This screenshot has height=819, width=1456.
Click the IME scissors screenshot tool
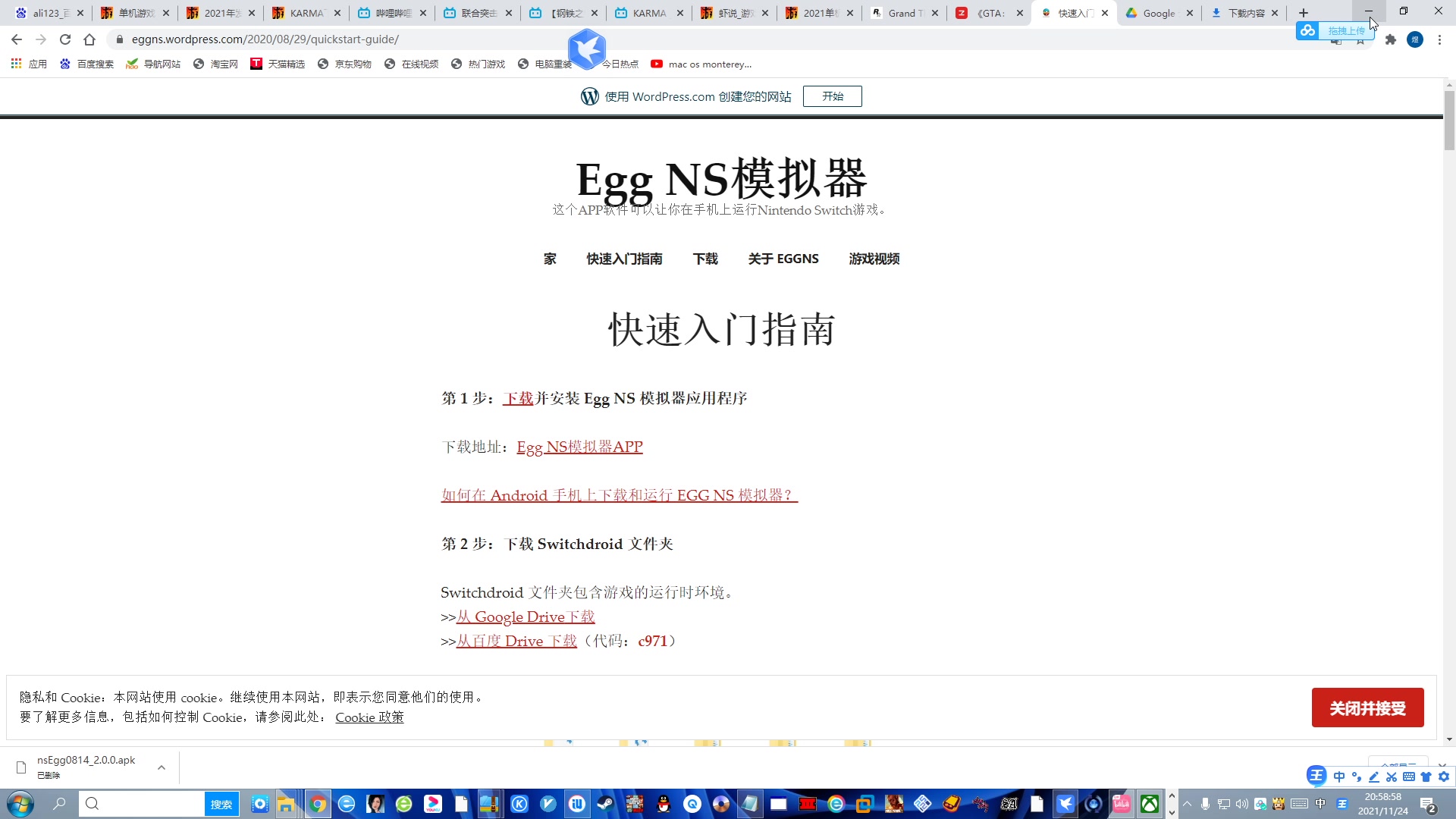pyautogui.click(x=1391, y=777)
